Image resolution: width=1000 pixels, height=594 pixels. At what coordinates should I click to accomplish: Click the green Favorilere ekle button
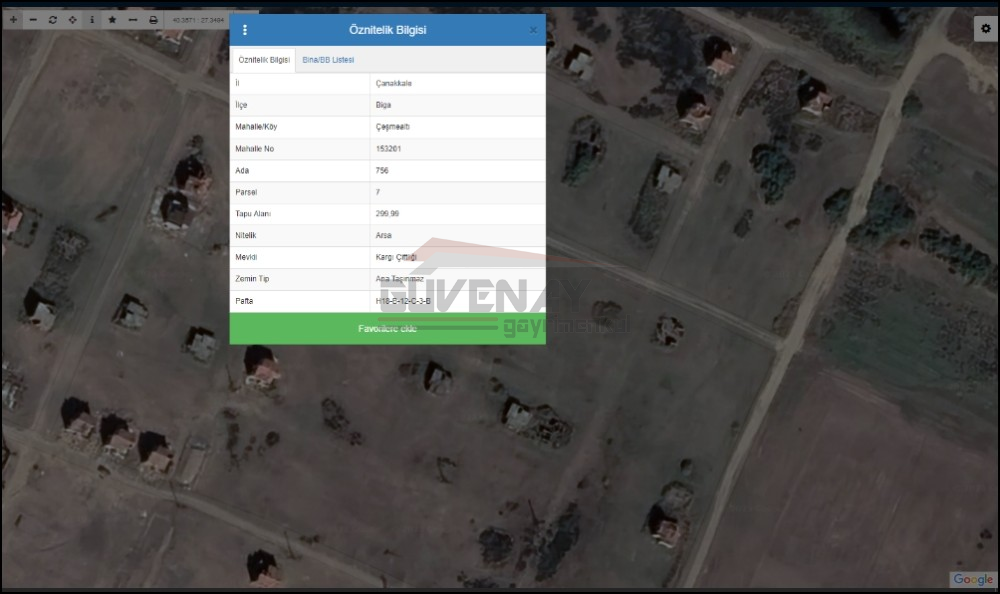click(x=387, y=329)
